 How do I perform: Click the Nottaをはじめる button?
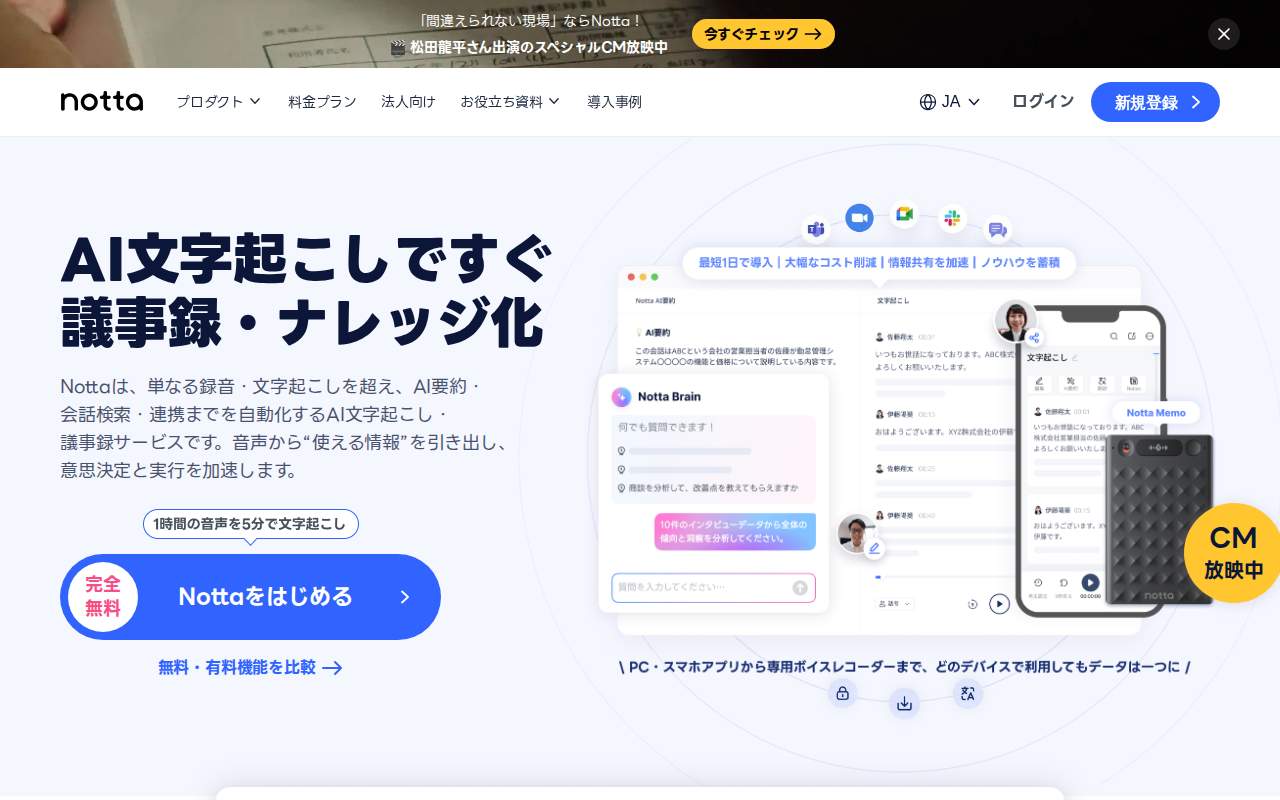[x=250, y=597]
